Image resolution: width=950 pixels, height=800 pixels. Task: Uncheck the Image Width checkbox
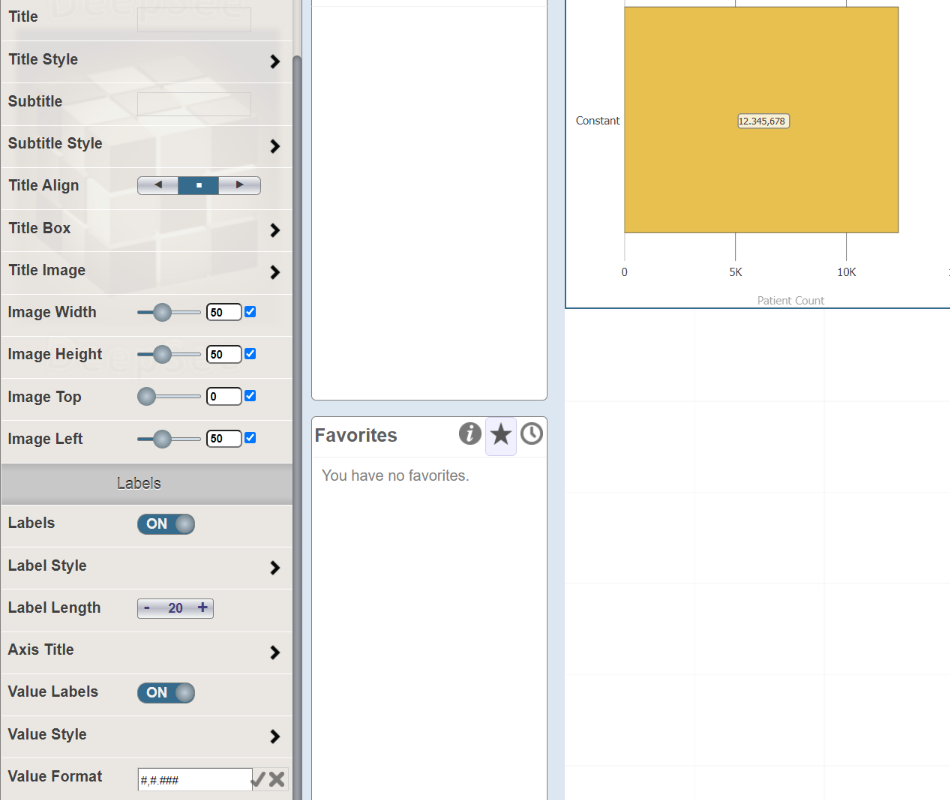[250, 312]
